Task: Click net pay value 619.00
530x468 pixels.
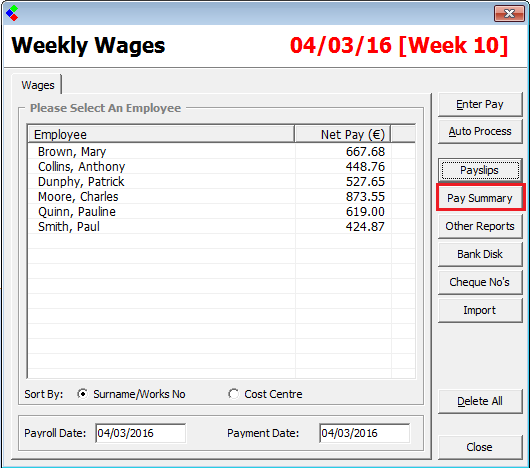Action: tap(365, 212)
